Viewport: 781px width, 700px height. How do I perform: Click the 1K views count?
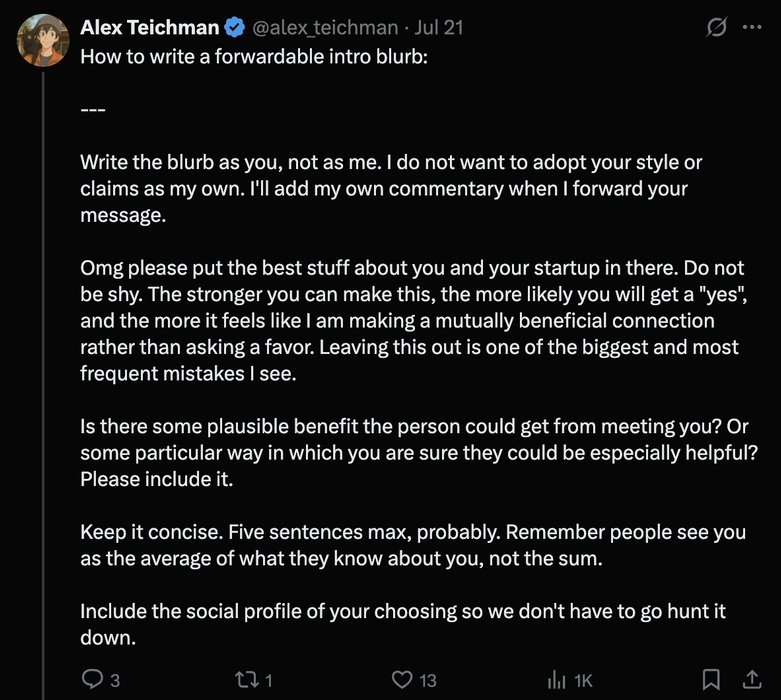pyautogui.click(x=583, y=680)
